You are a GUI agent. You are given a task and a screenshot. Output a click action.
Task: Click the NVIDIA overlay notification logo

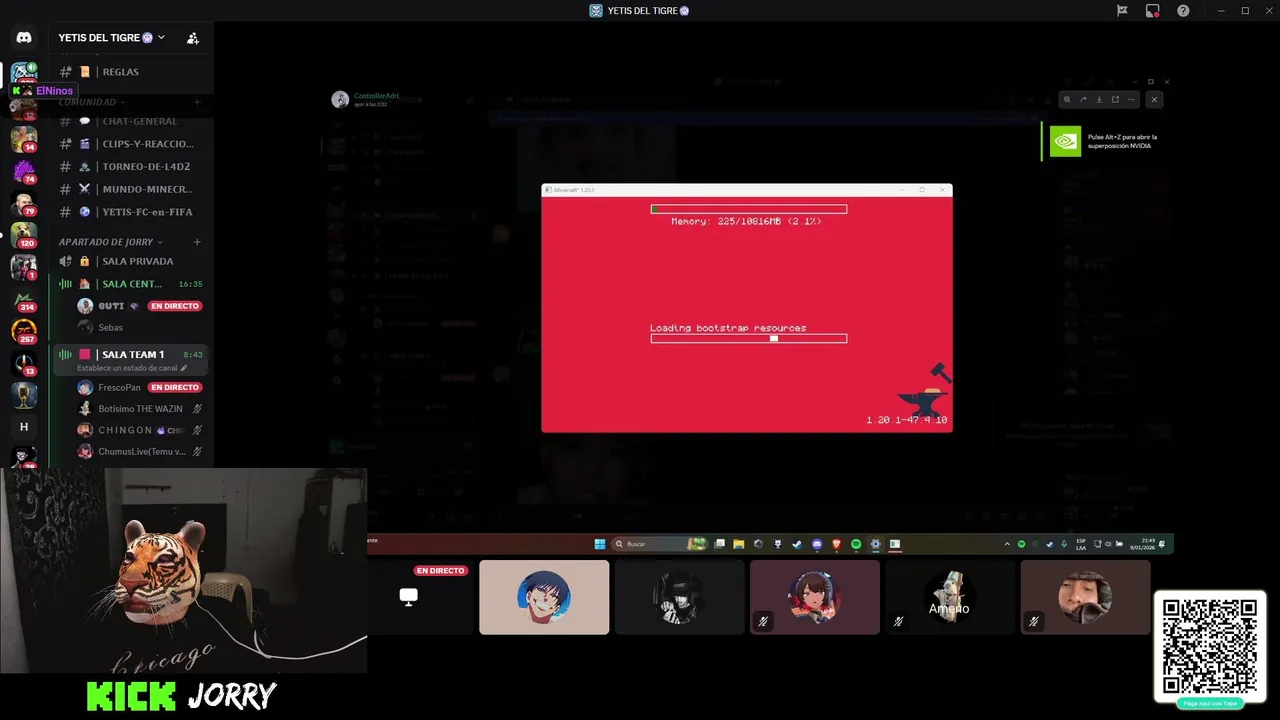click(1065, 141)
